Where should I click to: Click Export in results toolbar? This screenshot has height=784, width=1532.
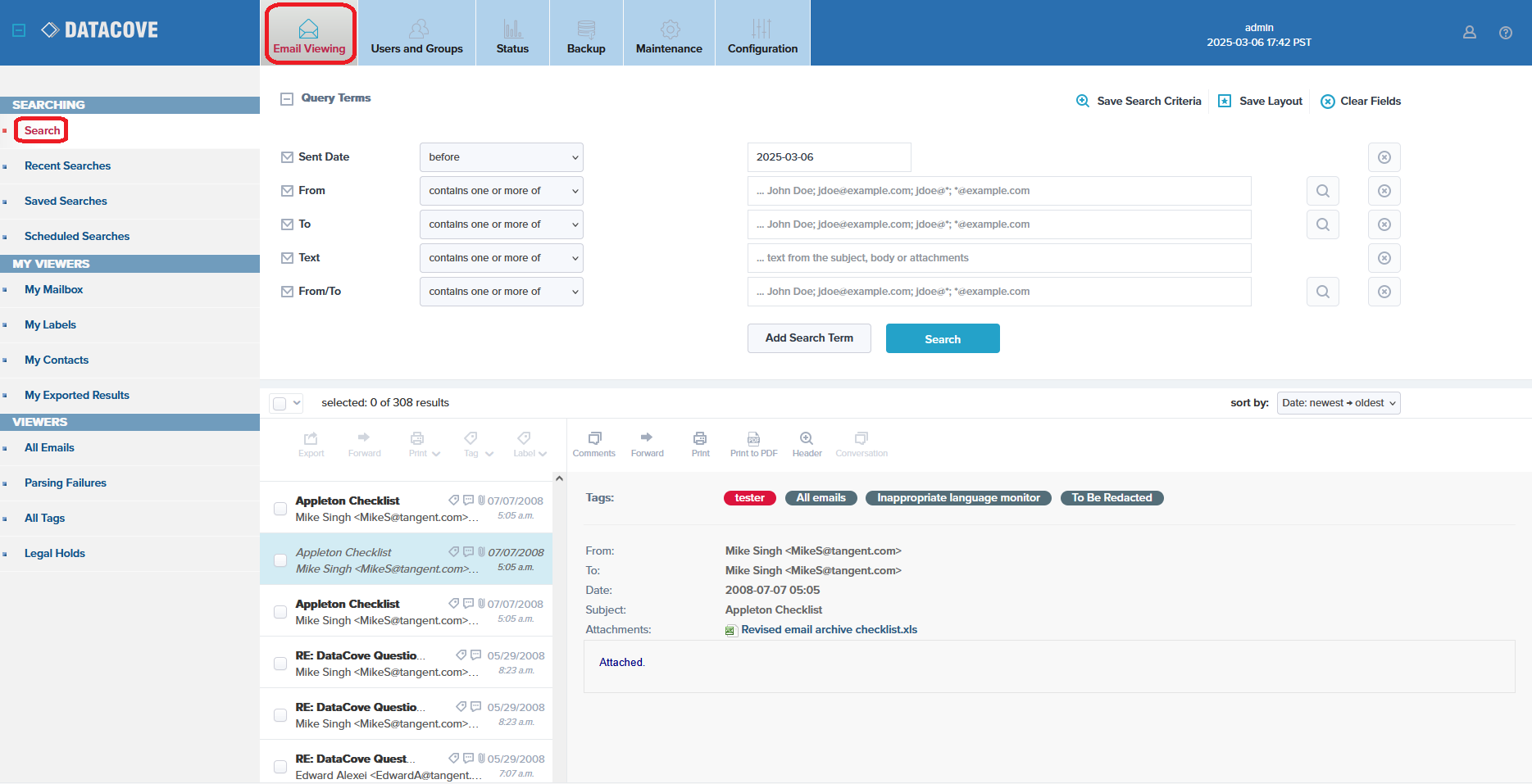tap(311, 444)
